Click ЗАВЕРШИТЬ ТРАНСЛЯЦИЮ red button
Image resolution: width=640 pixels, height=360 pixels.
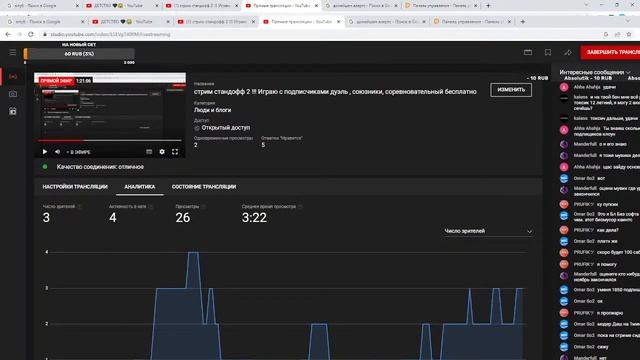[x=611, y=52]
